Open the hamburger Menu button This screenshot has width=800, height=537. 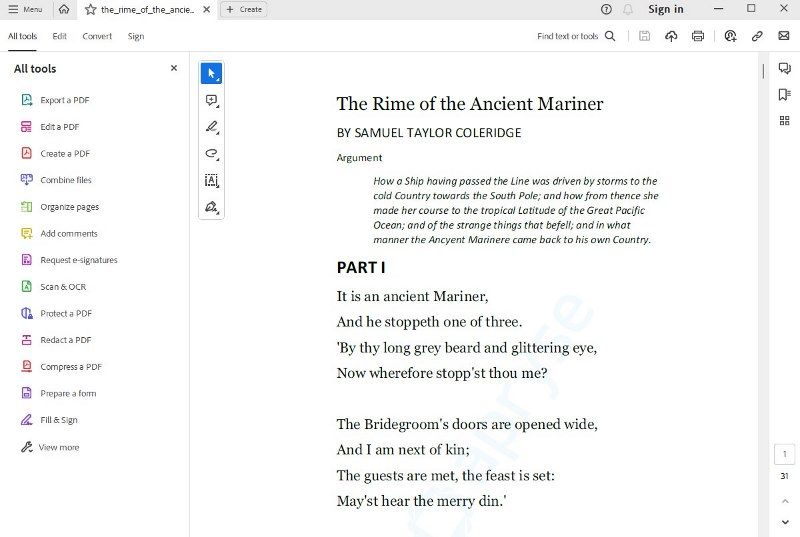point(26,9)
